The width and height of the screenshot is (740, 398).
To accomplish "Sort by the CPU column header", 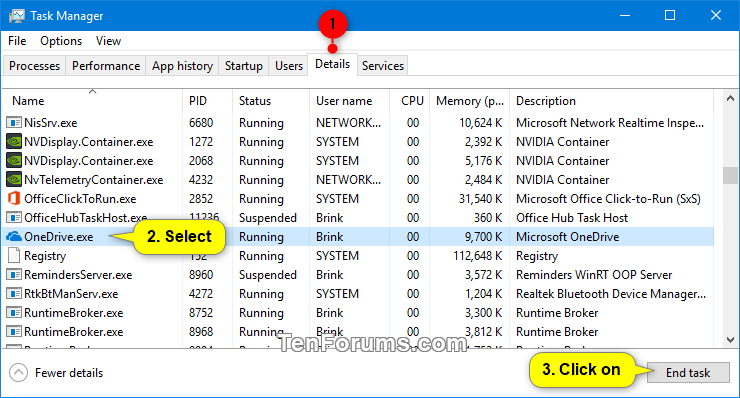I will tap(410, 101).
